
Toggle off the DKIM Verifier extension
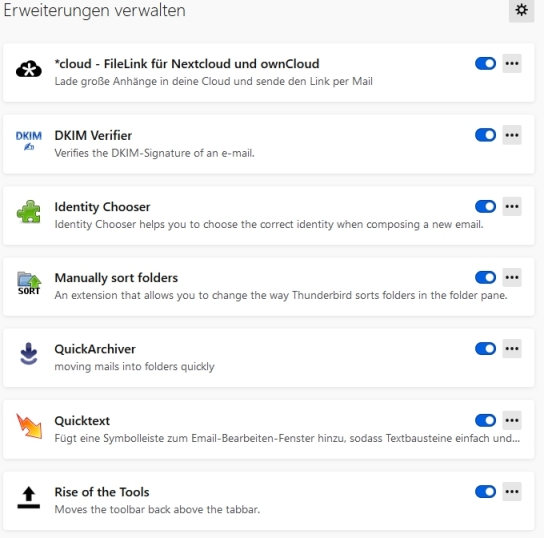tap(485, 135)
